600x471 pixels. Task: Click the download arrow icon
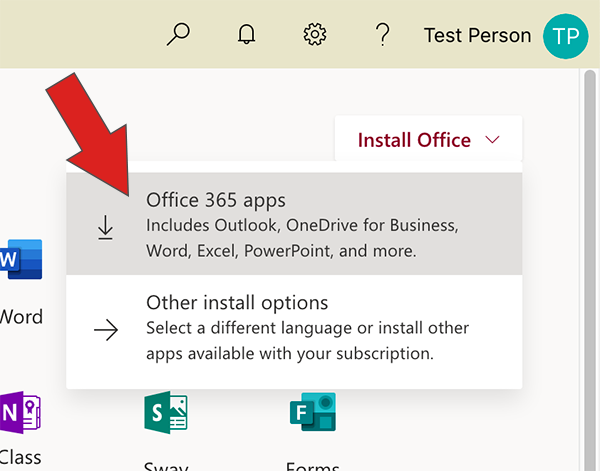point(105,227)
